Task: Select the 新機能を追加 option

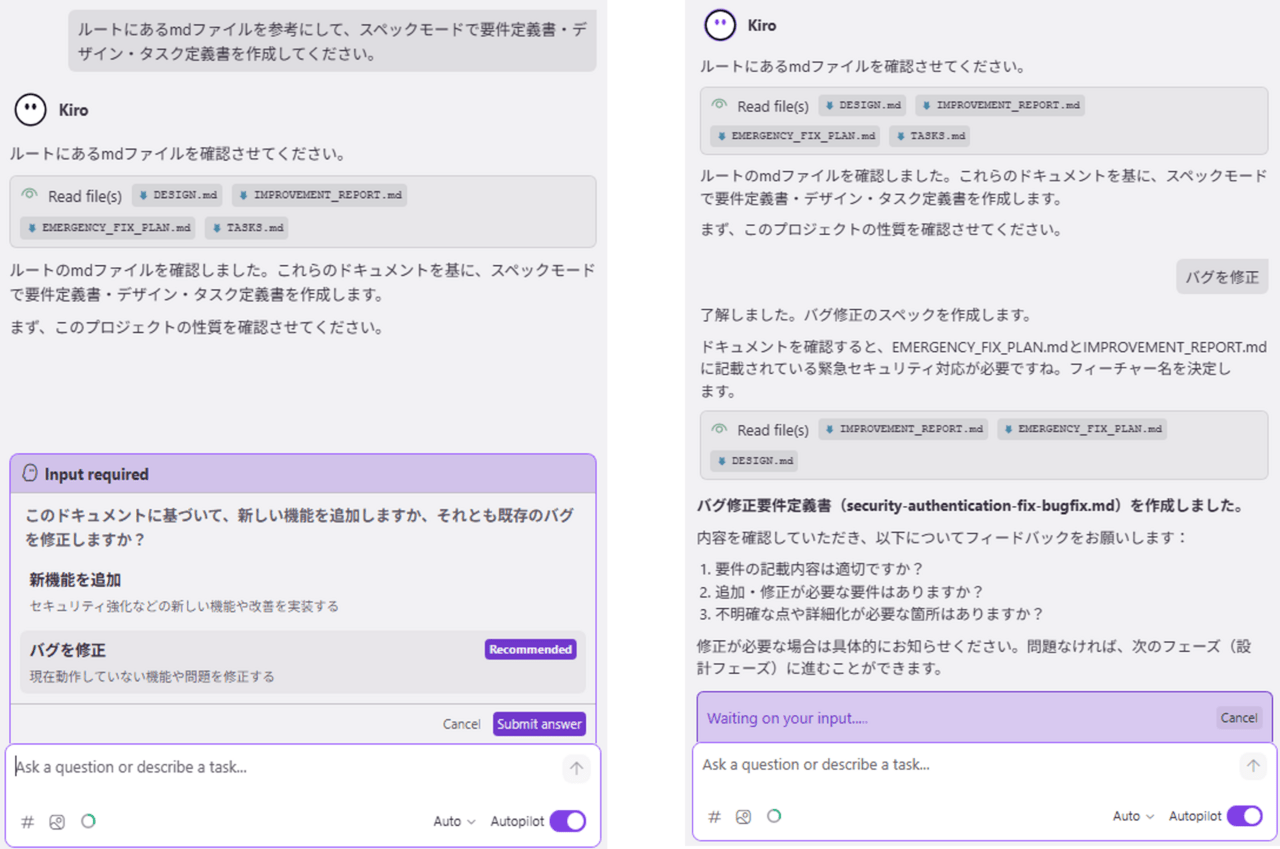Action: point(302,591)
